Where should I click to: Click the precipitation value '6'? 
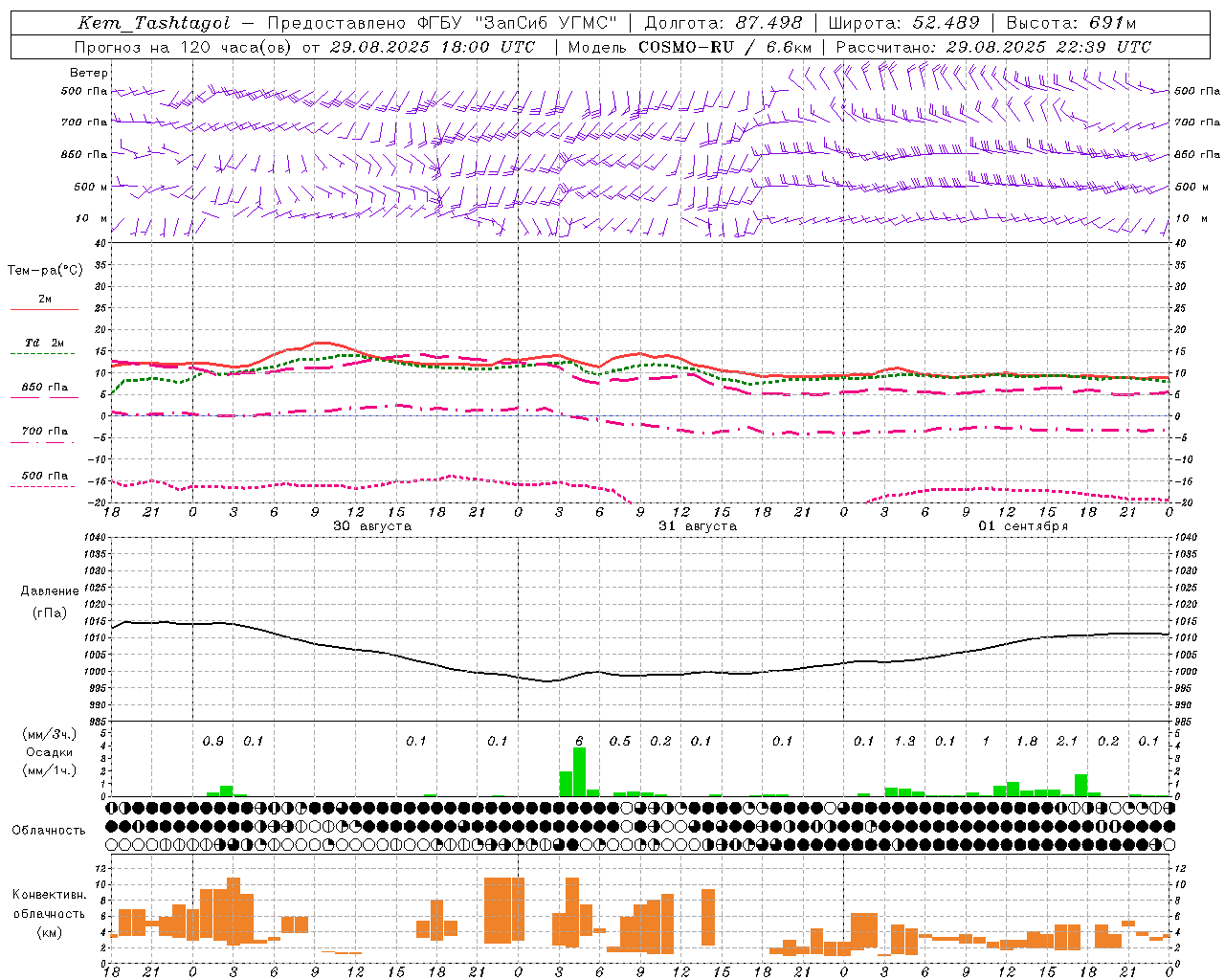[579, 742]
